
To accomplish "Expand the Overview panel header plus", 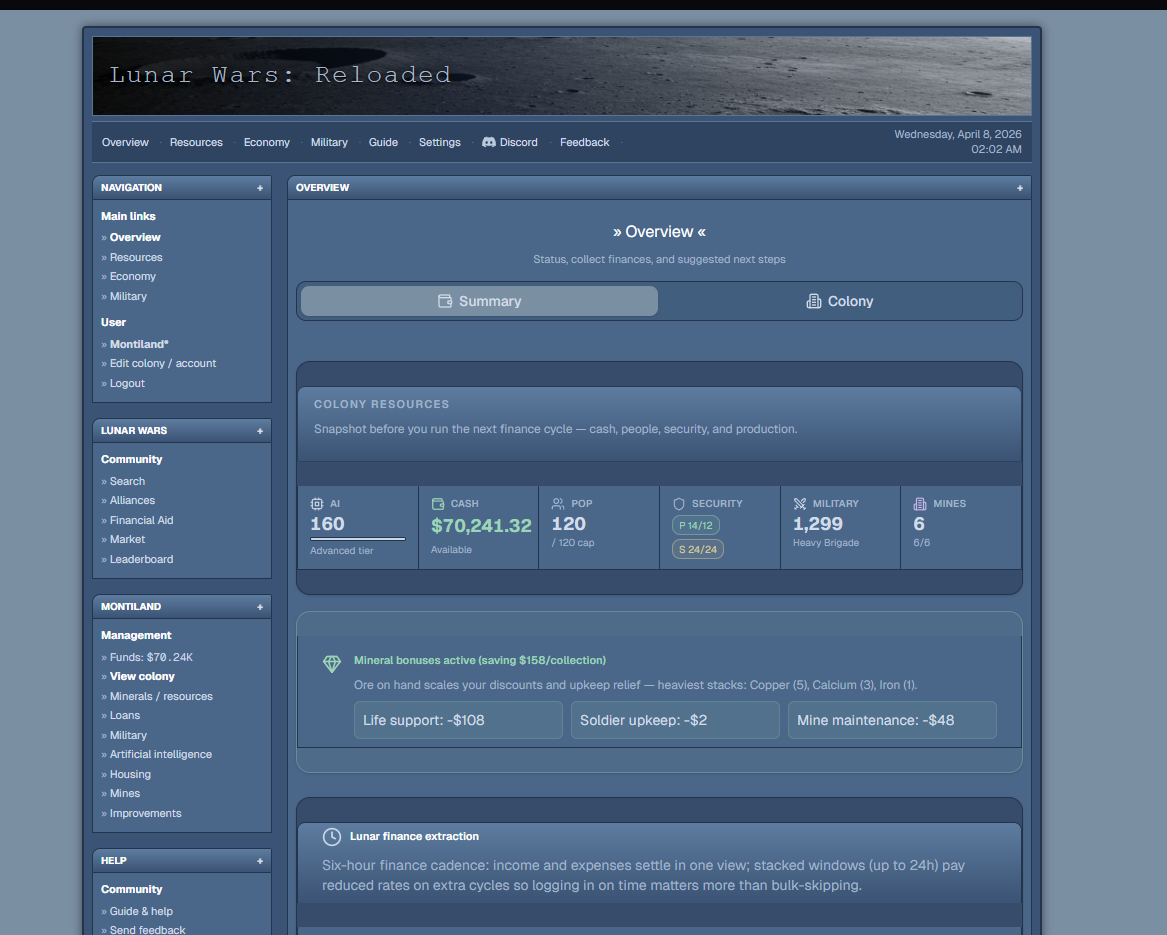I will (1020, 188).
